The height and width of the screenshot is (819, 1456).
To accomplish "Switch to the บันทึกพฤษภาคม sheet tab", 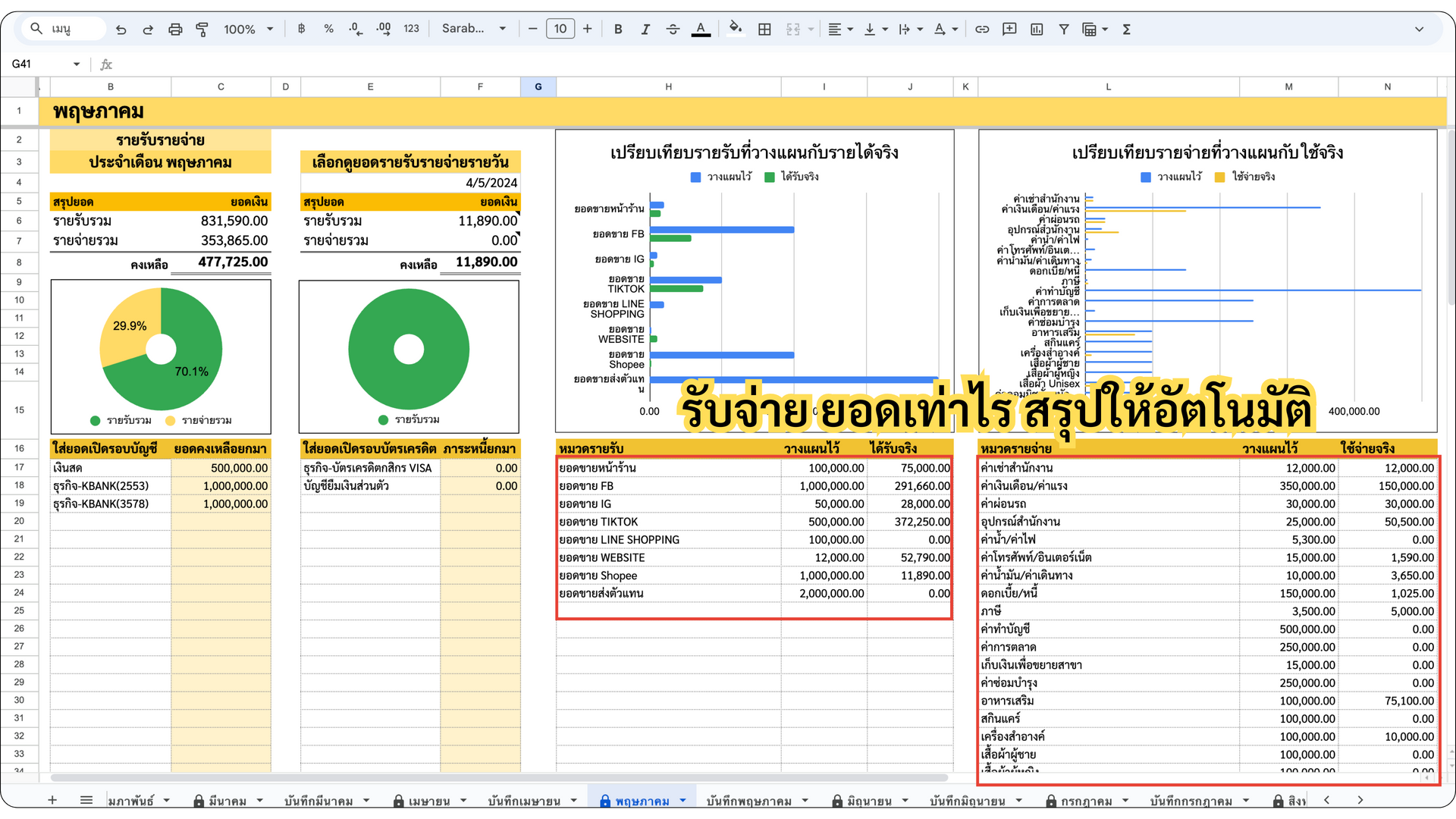I will pos(748,801).
